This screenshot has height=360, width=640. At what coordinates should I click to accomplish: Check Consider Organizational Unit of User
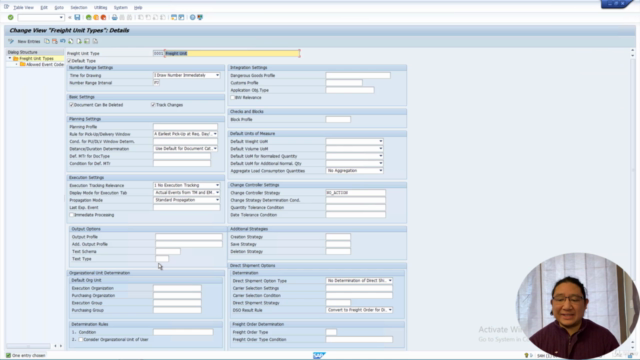tap(81, 340)
